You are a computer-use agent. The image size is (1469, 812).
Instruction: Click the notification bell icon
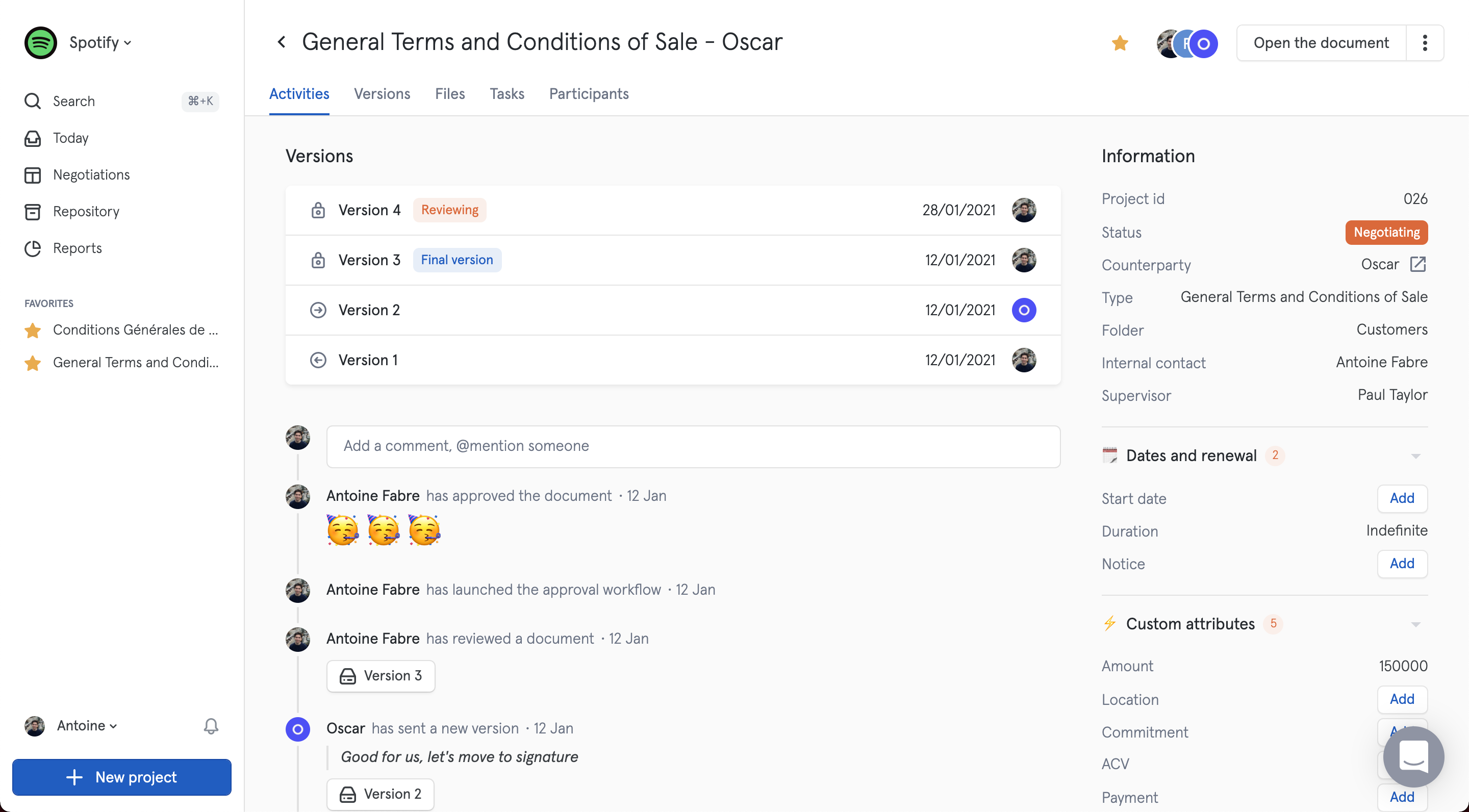point(211,725)
